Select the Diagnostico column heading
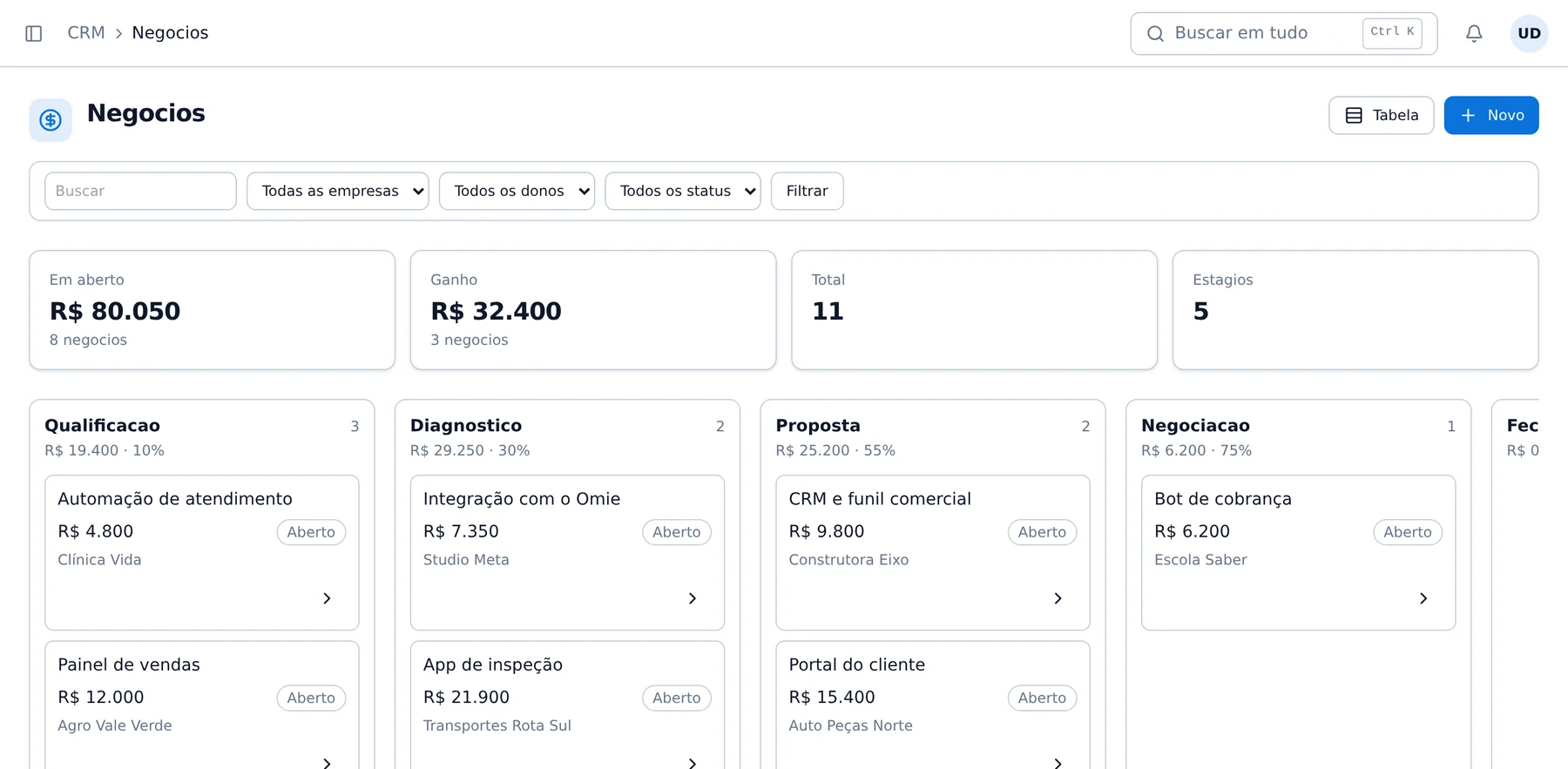Viewport: 1568px width, 769px height. 466,426
